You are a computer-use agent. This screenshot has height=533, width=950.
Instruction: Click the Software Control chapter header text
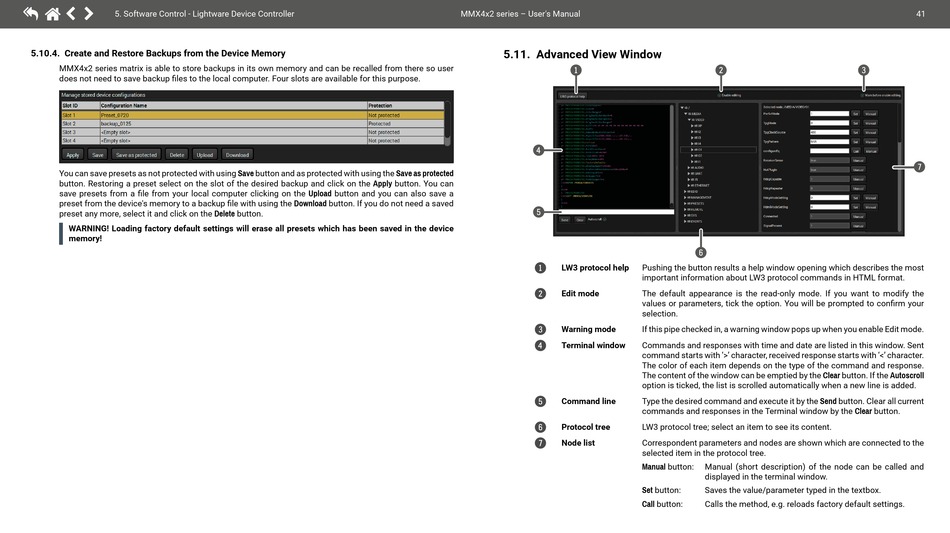click(x=204, y=13)
